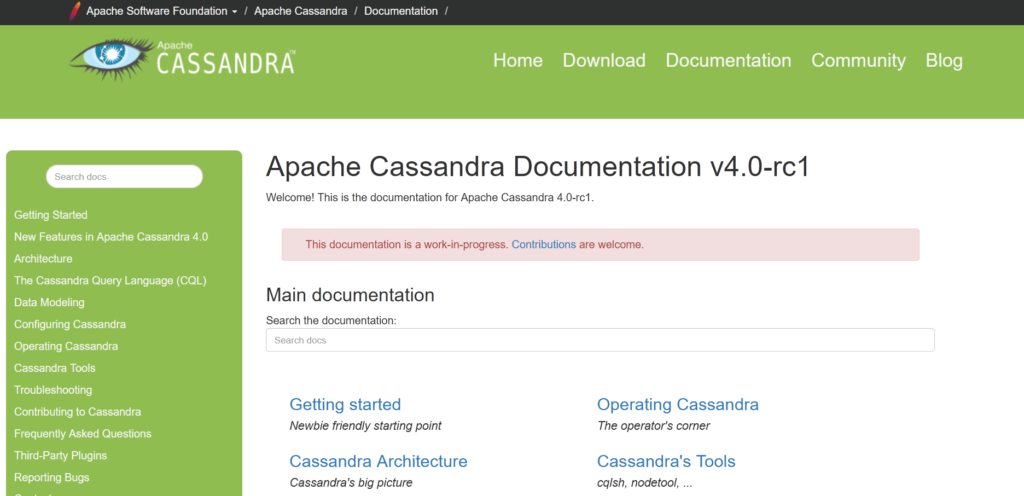1024x496 pixels.
Task: Click the welcome sentence under the title
Action: click(430, 197)
